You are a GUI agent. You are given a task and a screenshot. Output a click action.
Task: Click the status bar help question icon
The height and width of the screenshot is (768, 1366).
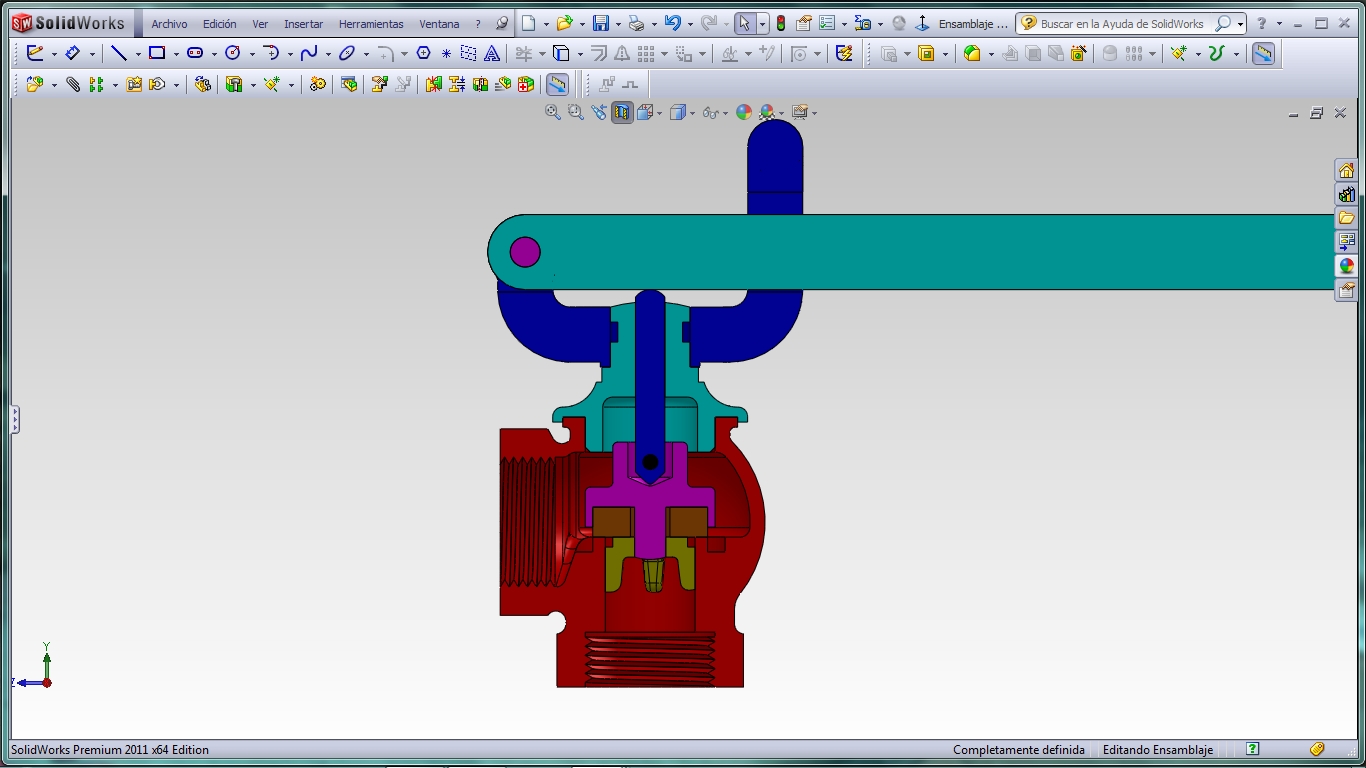click(1252, 749)
